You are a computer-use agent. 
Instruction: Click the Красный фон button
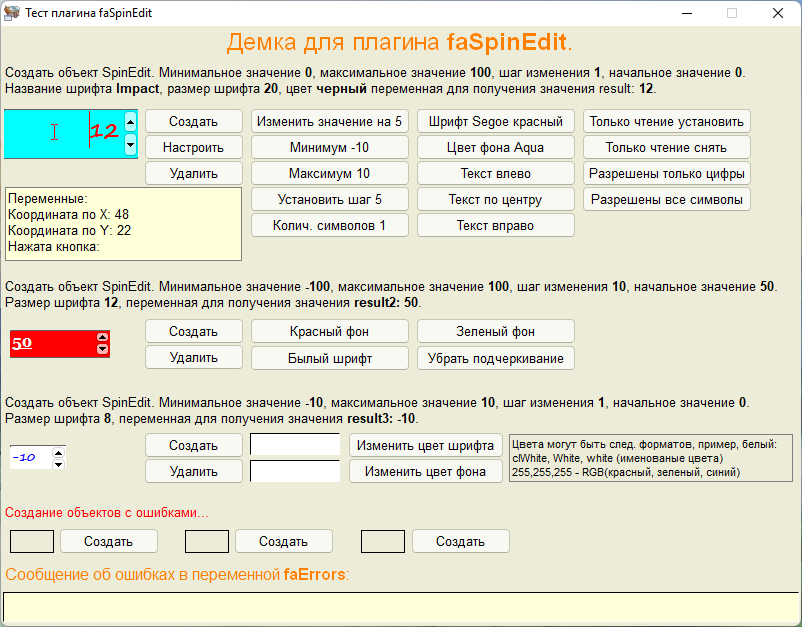click(329, 331)
